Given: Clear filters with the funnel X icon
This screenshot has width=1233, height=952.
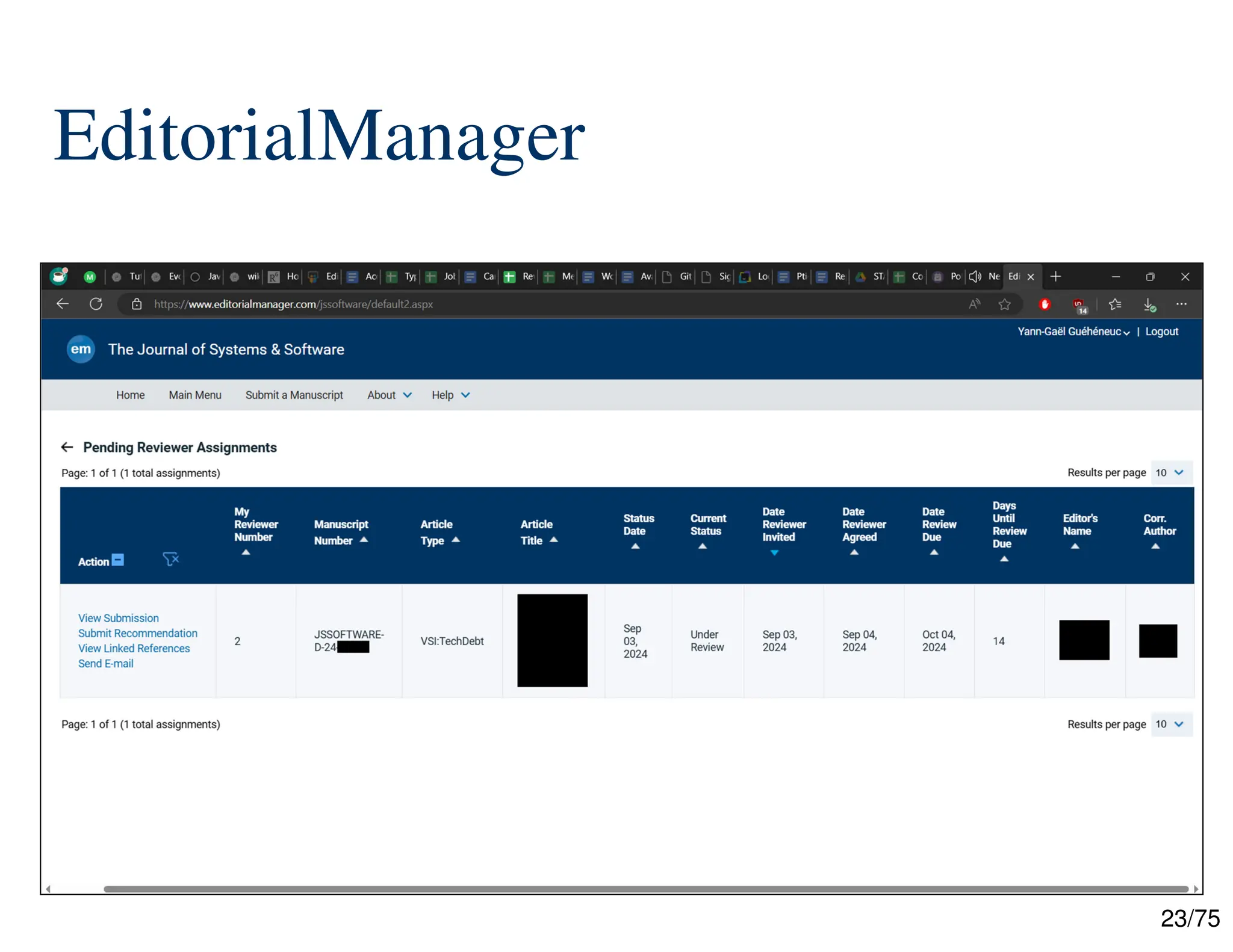Looking at the screenshot, I should coord(171,559).
